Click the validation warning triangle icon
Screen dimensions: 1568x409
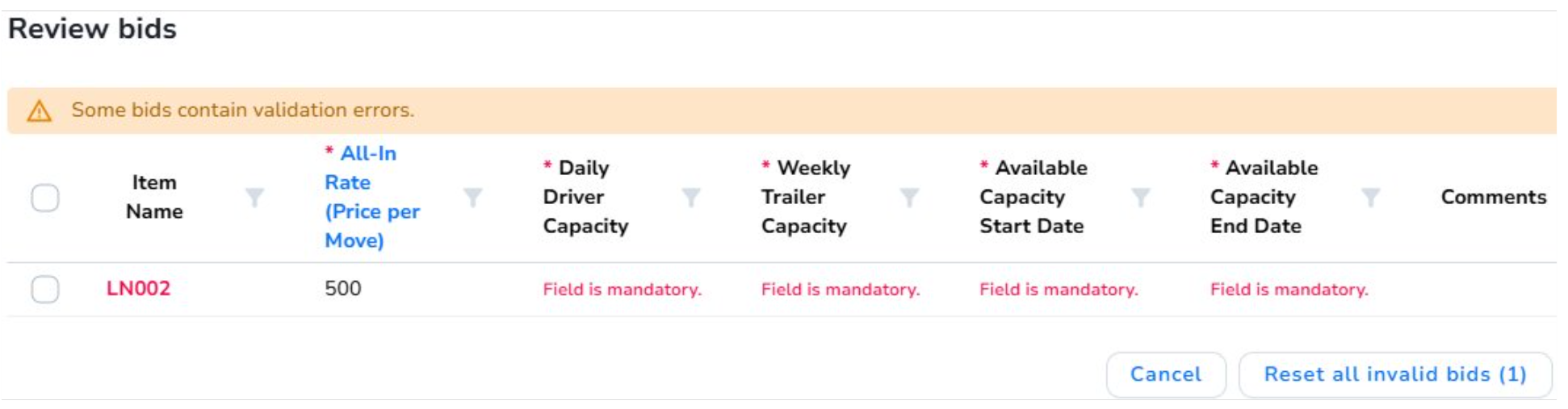pyautogui.click(x=40, y=111)
